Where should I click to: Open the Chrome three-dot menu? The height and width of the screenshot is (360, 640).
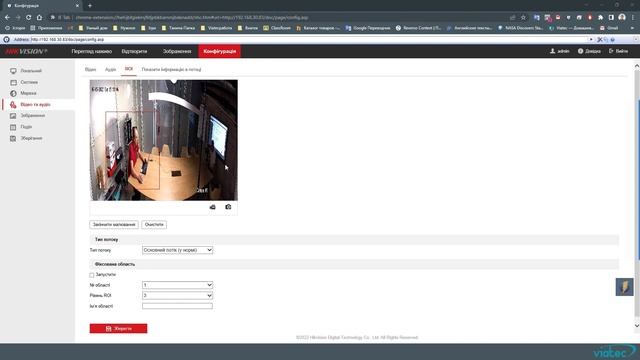(633, 18)
